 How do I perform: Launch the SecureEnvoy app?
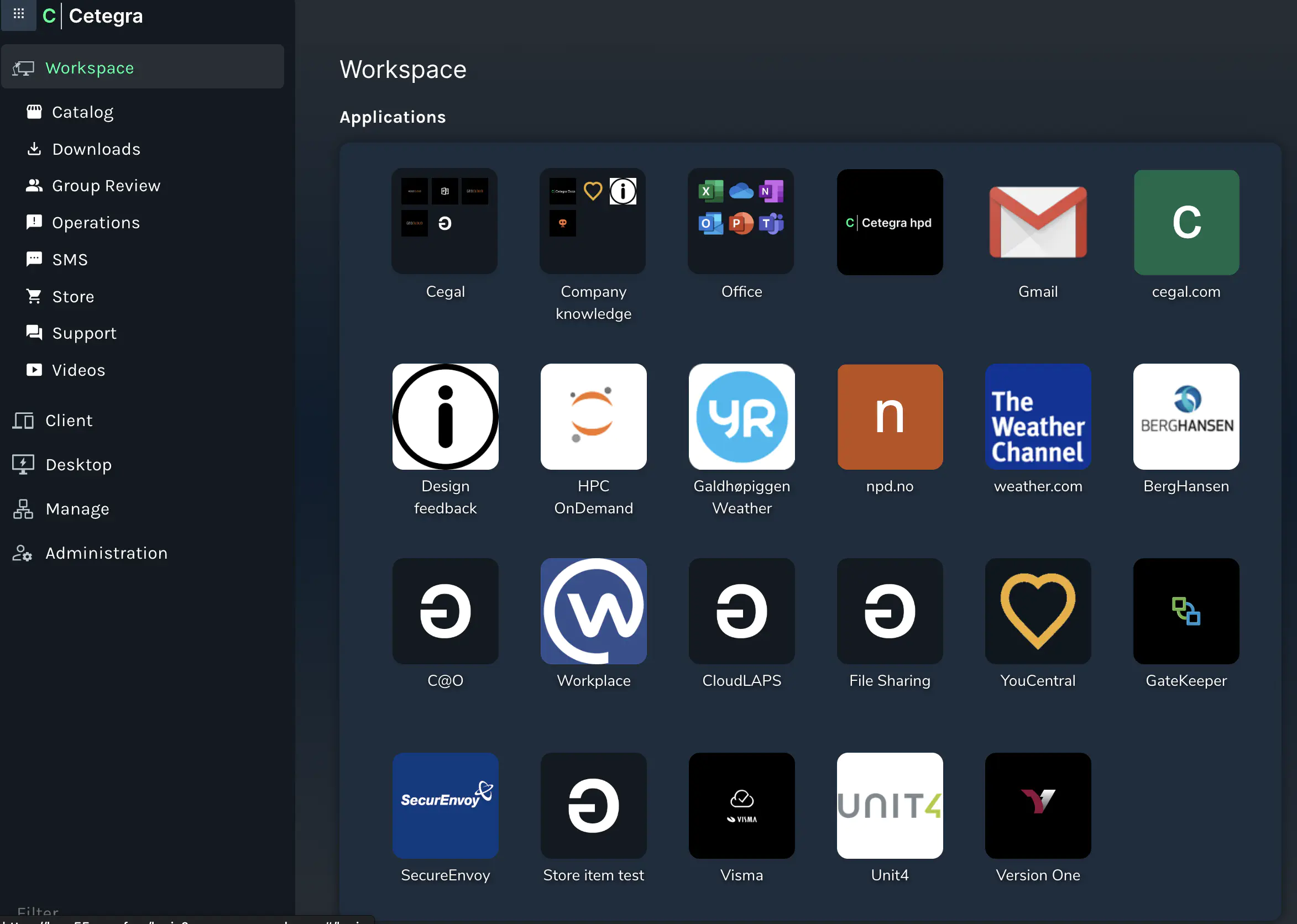pos(445,806)
